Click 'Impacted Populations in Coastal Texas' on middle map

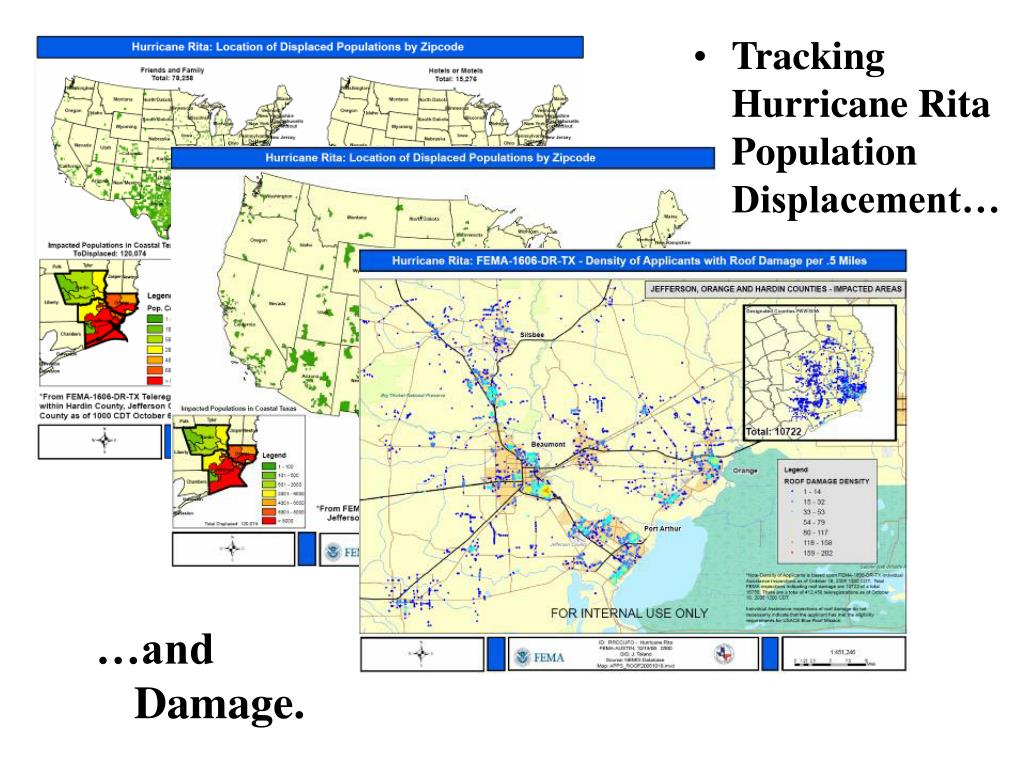(x=238, y=408)
